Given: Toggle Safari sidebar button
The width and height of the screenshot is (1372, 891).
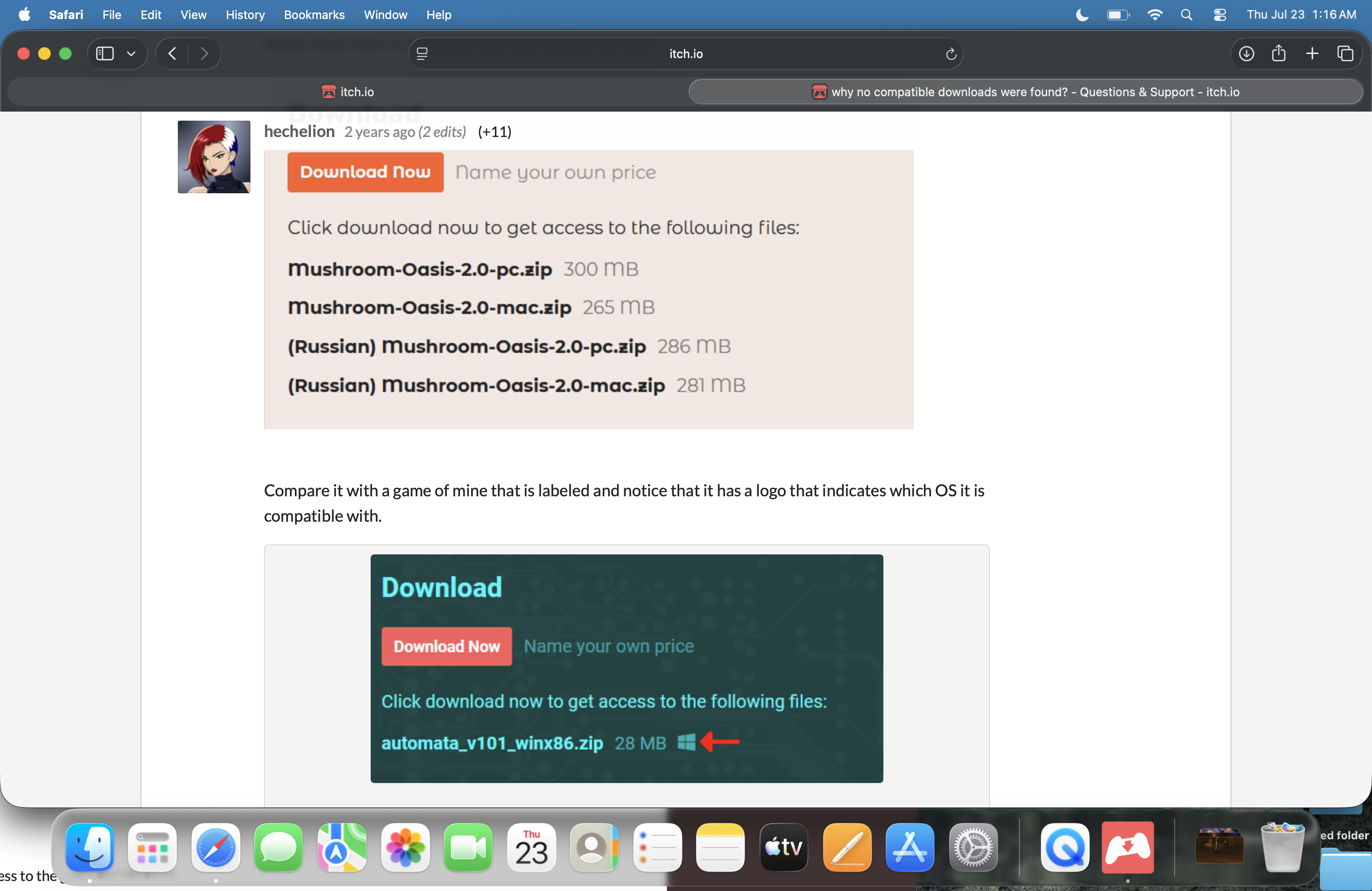Looking at the screenshot, I should (x=104, y=54).
